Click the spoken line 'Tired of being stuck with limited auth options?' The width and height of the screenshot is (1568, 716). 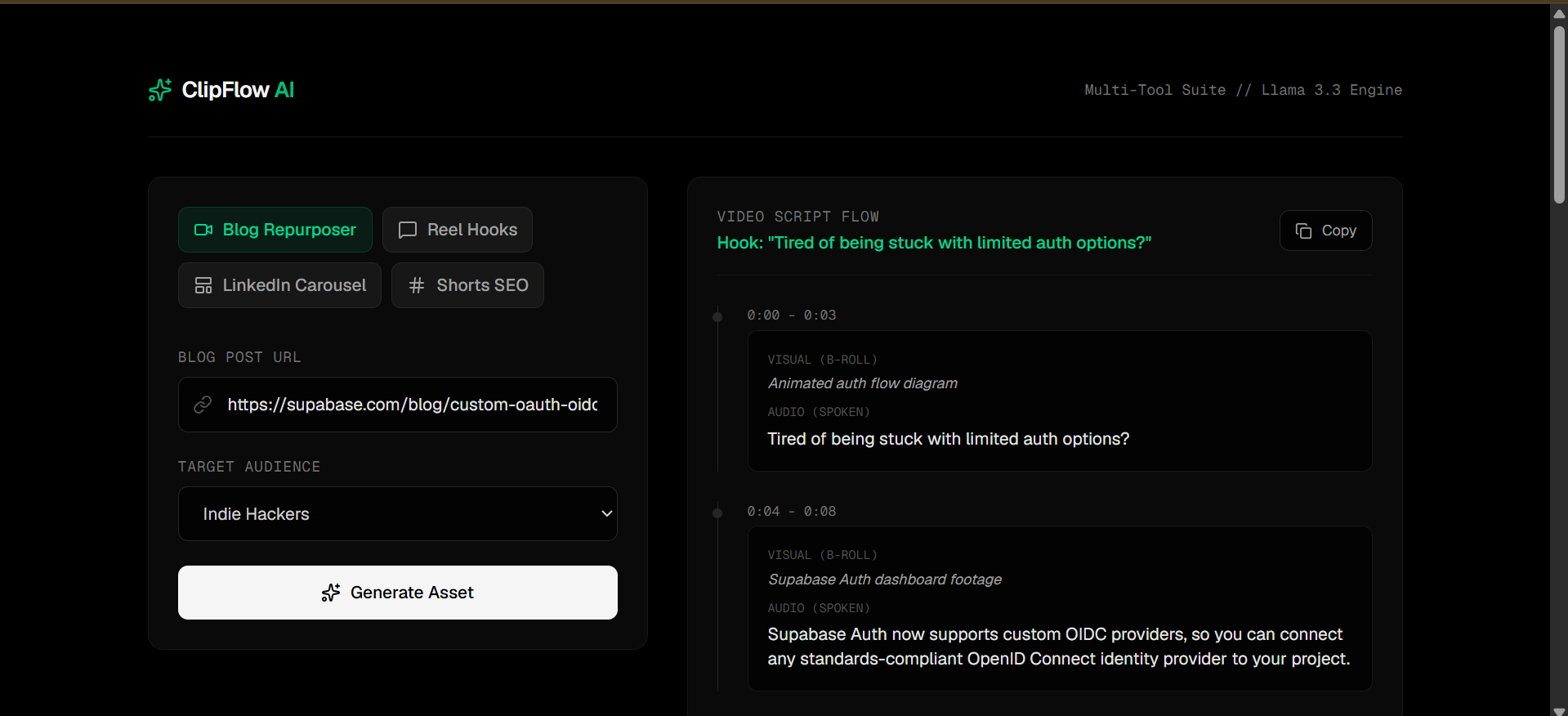(x=948, y=439)
